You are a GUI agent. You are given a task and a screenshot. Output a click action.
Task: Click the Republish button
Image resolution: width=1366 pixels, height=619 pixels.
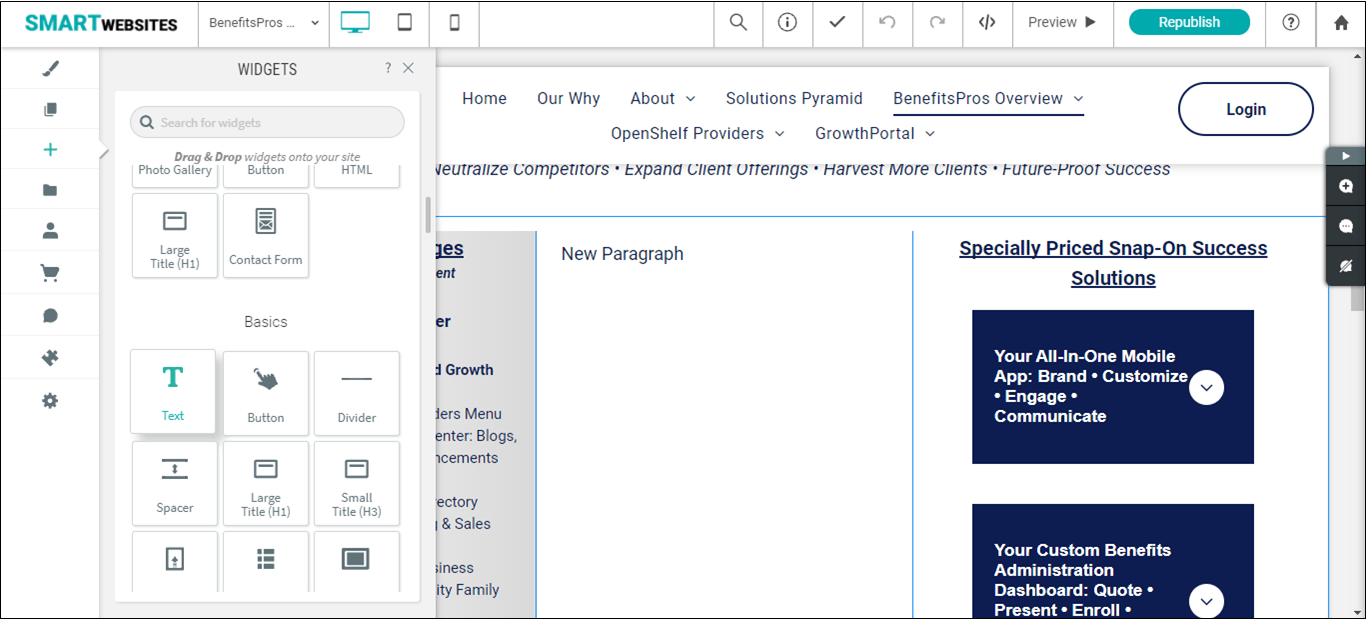1189,22
